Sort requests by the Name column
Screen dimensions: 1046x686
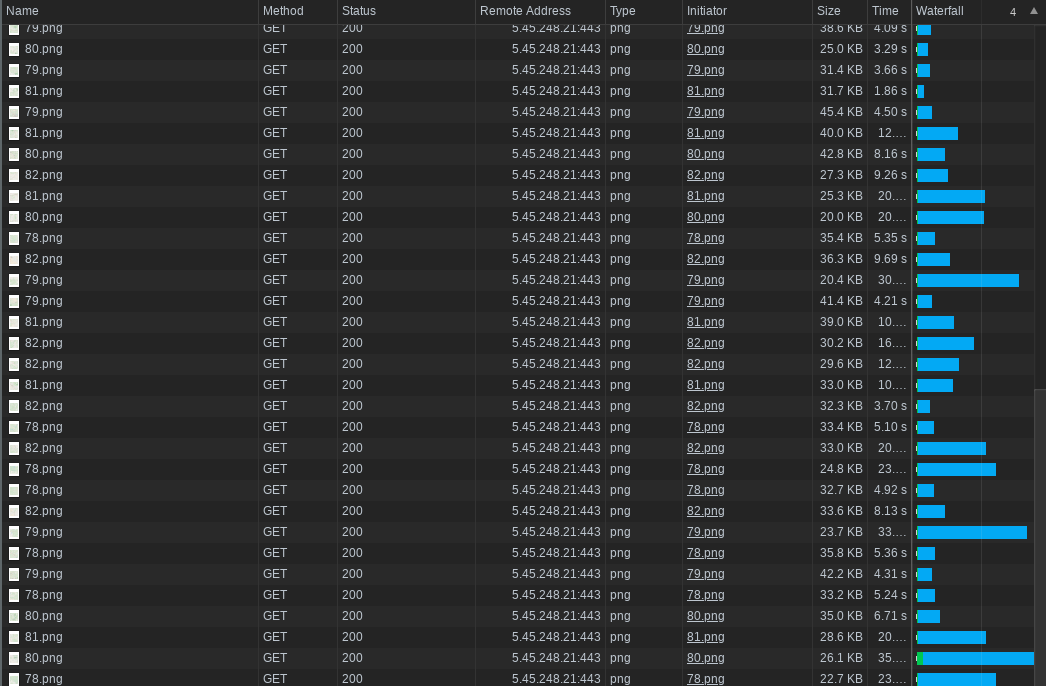click(22, 11)
